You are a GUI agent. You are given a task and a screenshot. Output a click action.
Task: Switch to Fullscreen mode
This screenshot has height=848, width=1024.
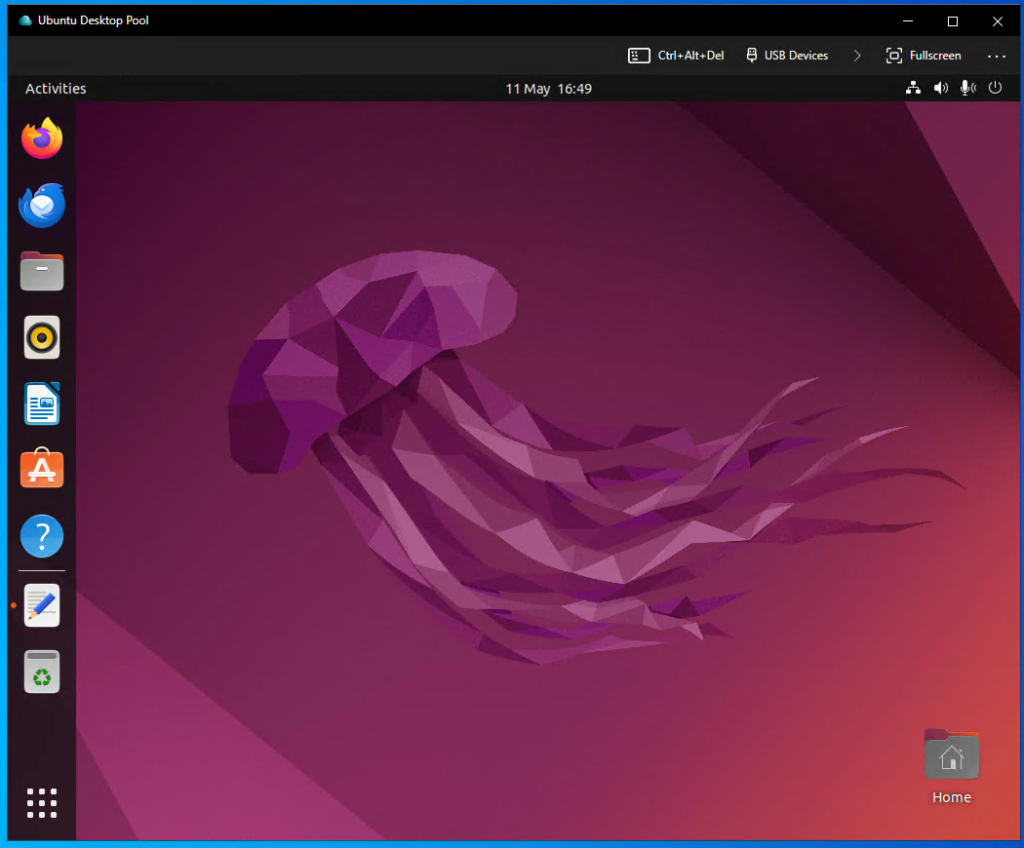tap(923, 56)
